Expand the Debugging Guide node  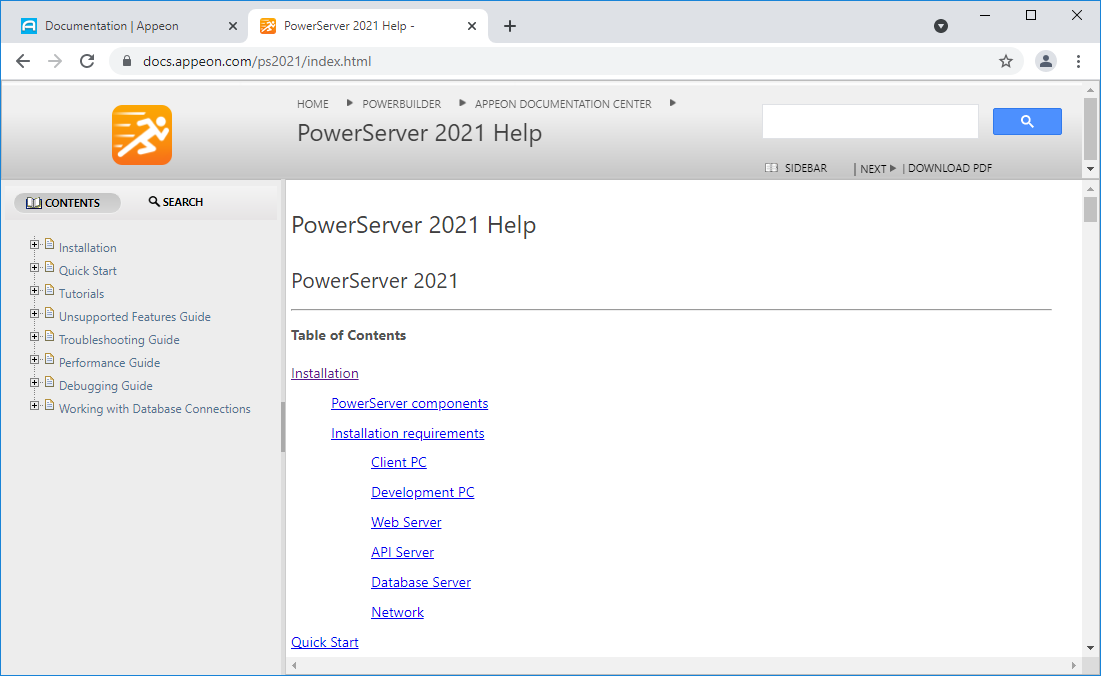tap(34, 383)
